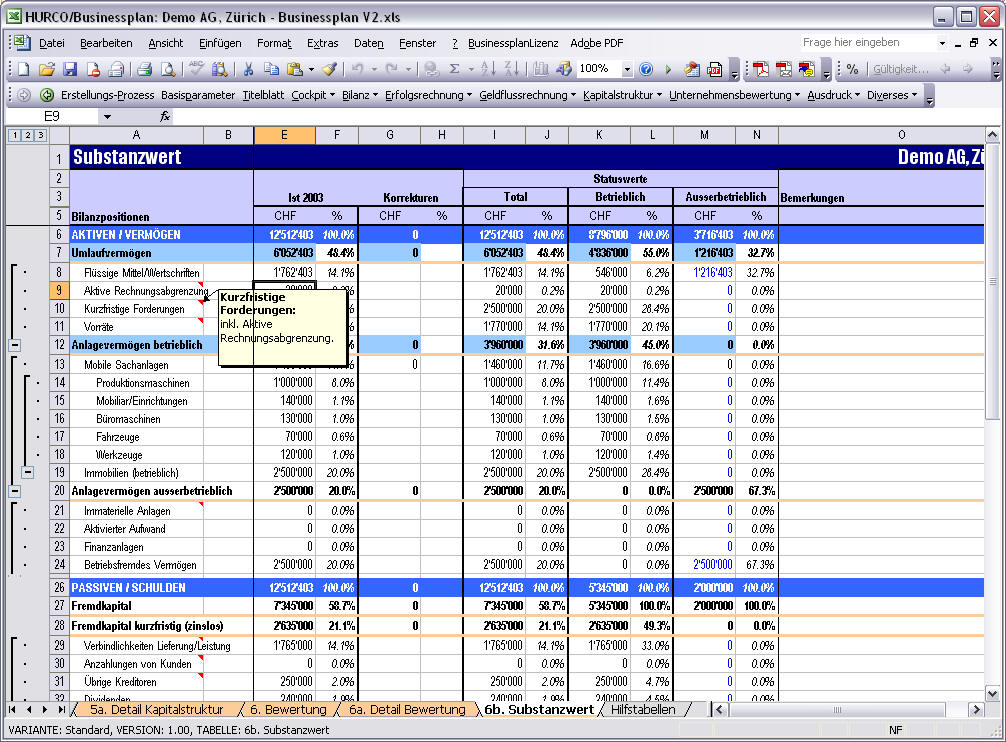Select column header E
Screen dimensions: 1006x742
[x=284, y=135]
